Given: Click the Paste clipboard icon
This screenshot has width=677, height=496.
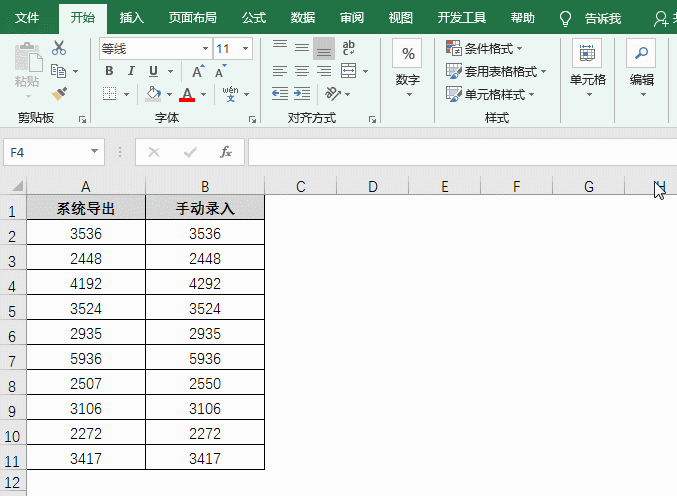Looking at the screenshot, I should coord(28,57).
